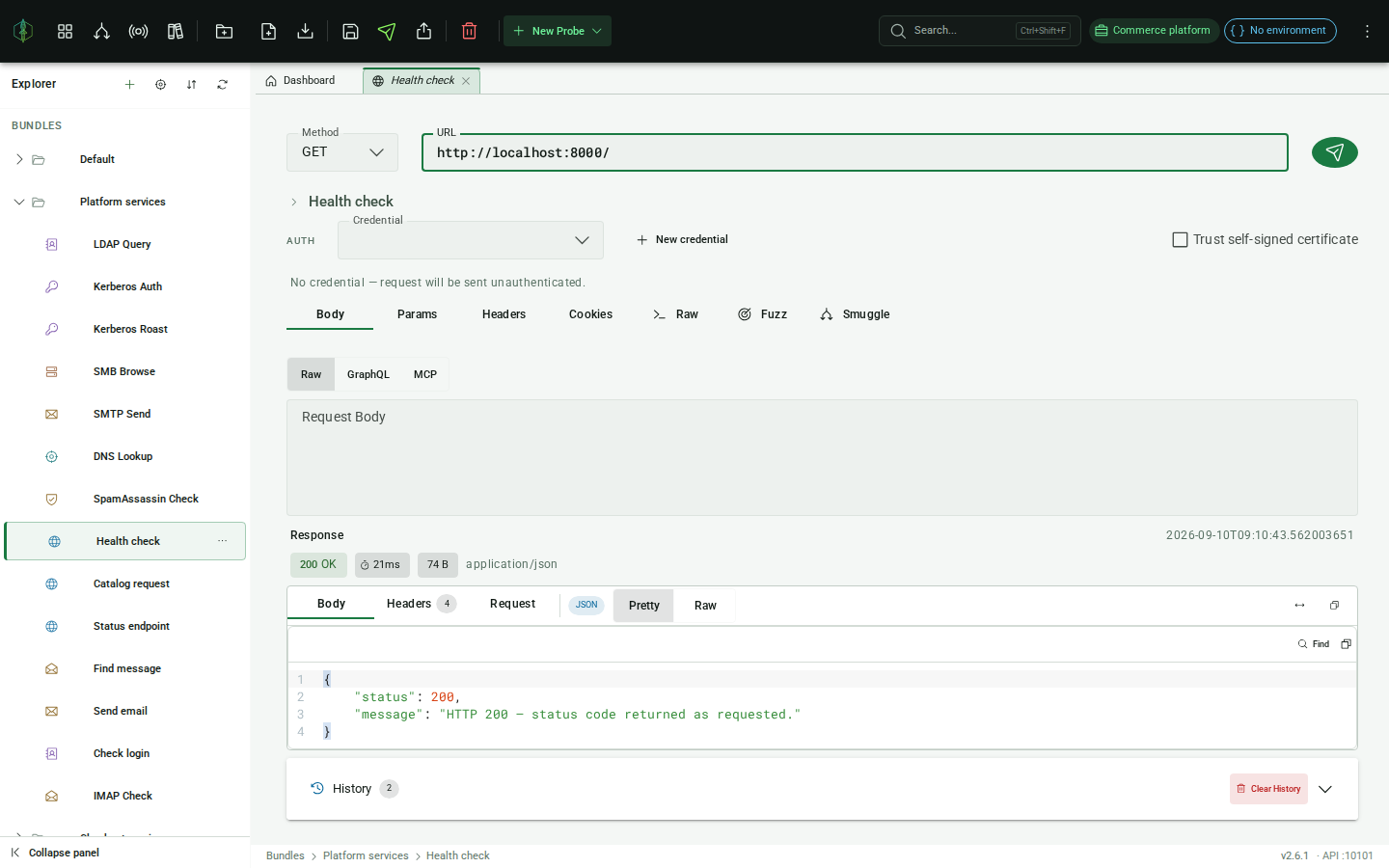Click the broadcast listener toolbar icon

[138, 31]
